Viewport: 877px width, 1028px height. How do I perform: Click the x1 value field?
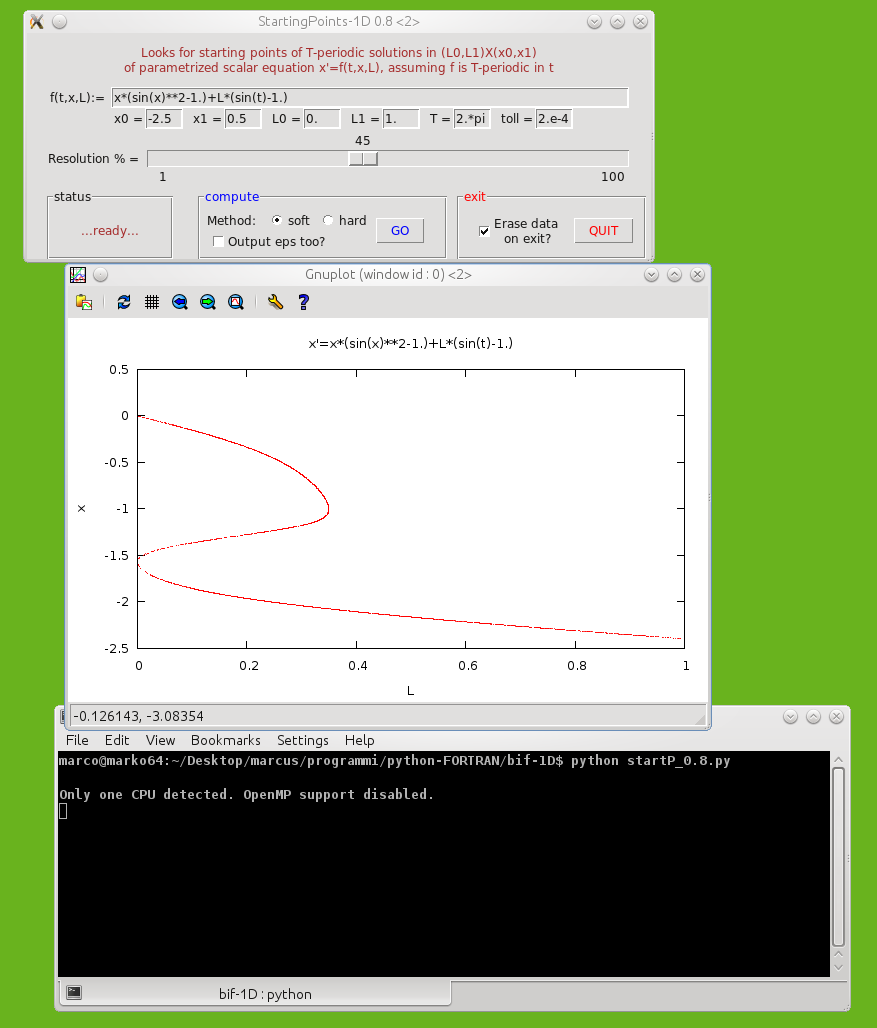243,119
